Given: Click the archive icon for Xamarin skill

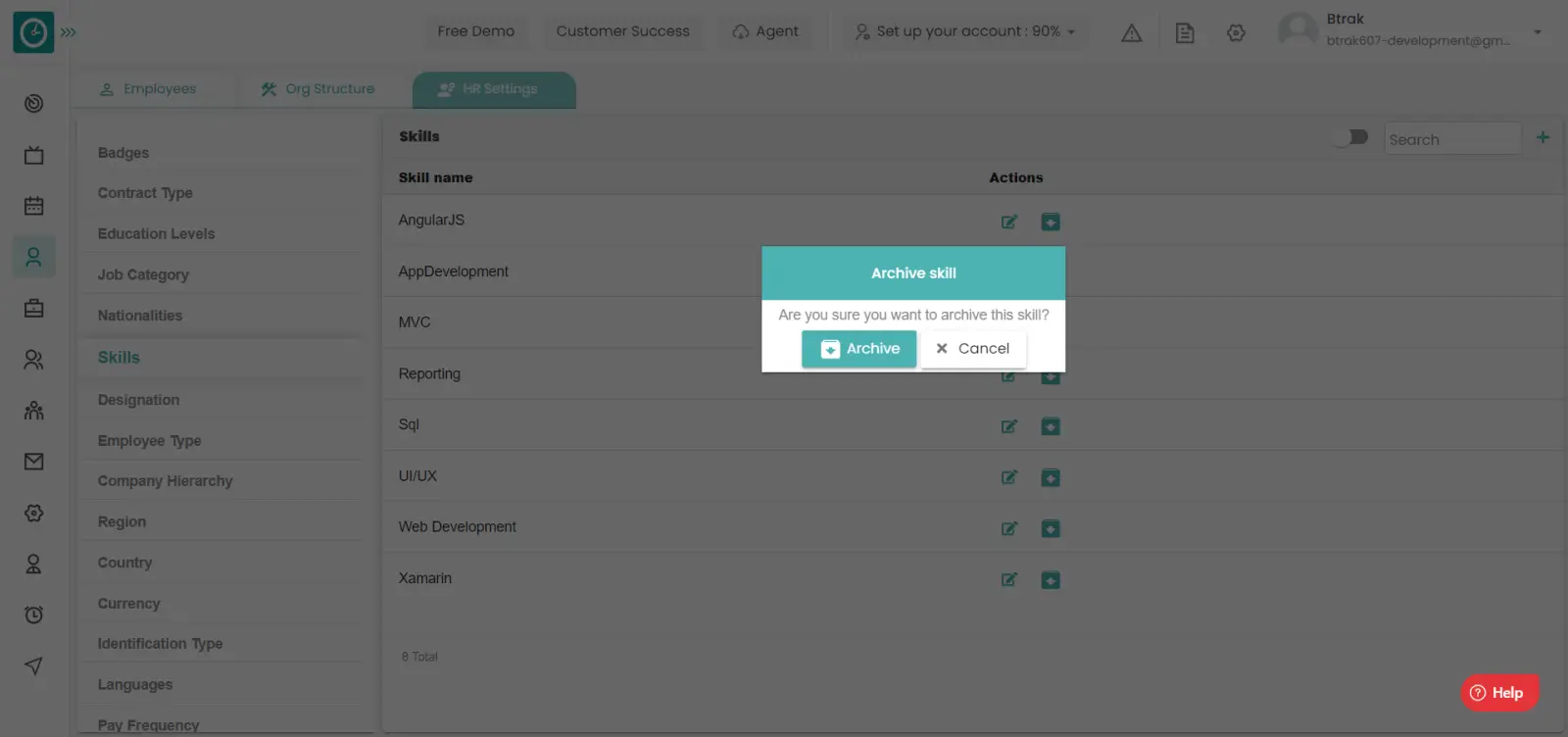Looking at the screenshot, I should click(x=1051, y=580).
